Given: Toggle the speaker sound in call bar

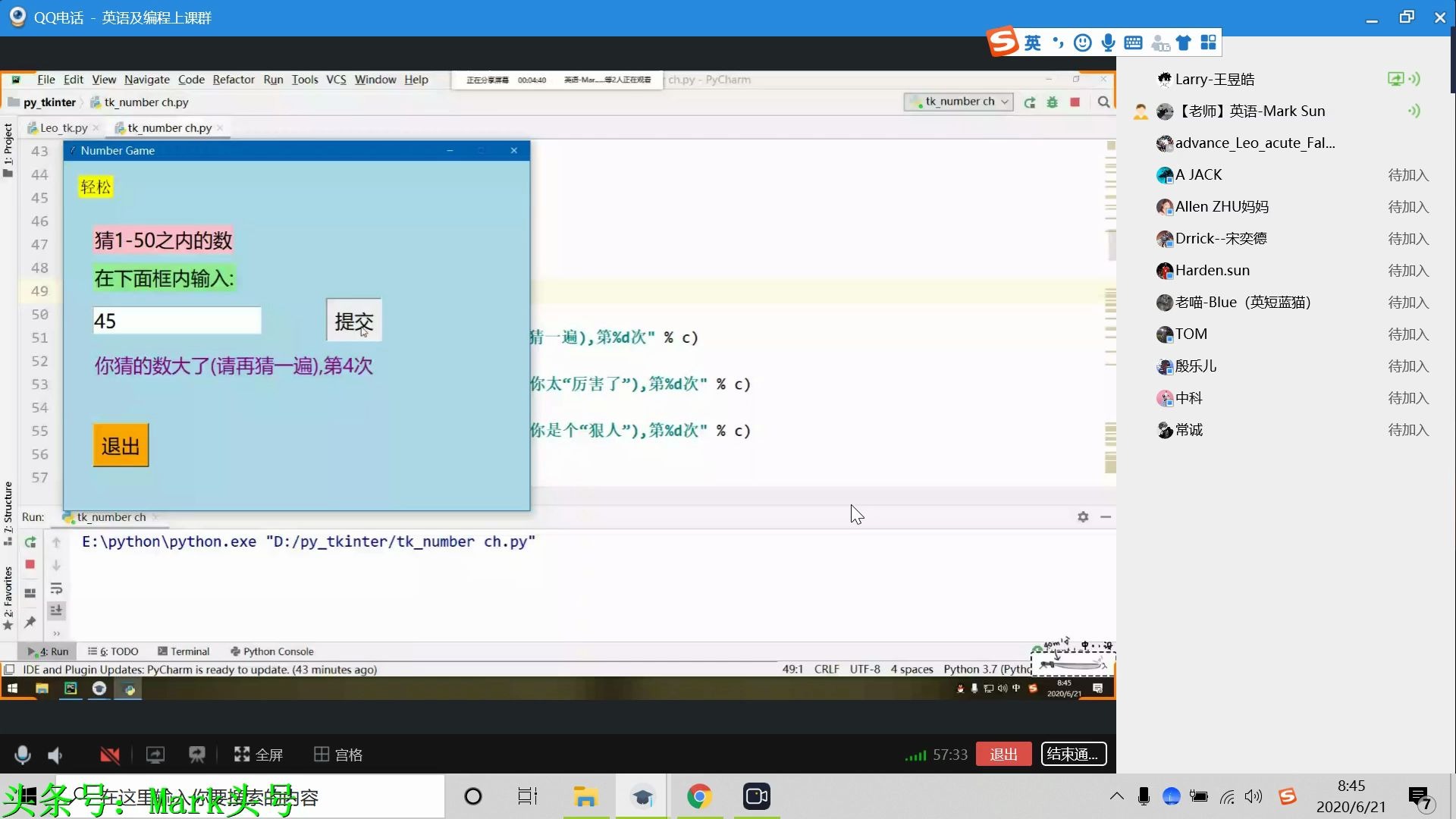Looking at the screenshot, I should 55,755.
